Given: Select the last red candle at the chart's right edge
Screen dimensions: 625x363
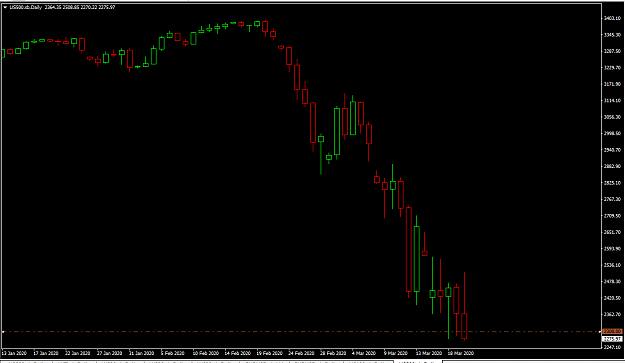Looking at the screenshot, I should pos(464,326).
